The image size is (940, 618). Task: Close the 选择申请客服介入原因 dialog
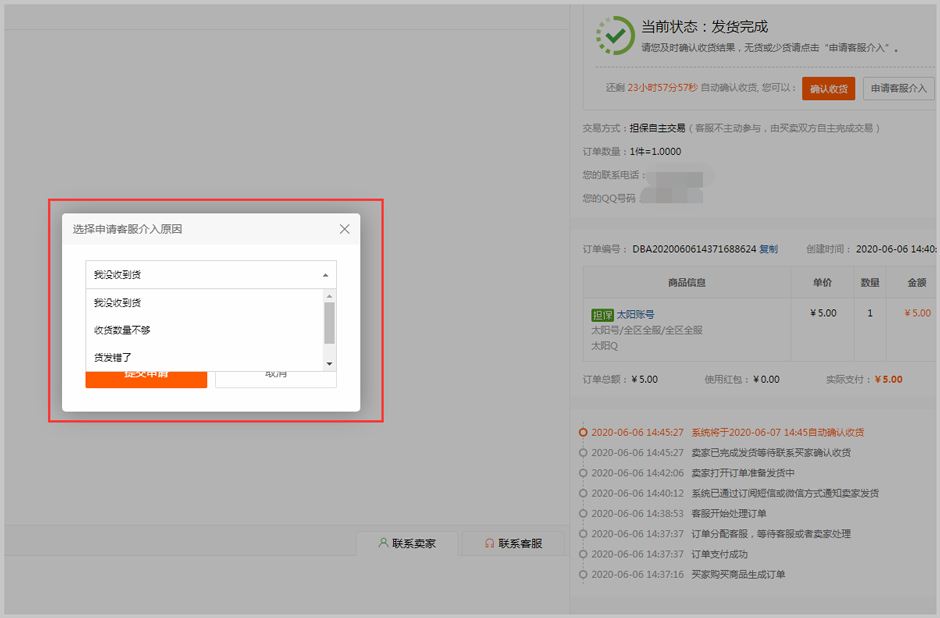tap(344, 229)
